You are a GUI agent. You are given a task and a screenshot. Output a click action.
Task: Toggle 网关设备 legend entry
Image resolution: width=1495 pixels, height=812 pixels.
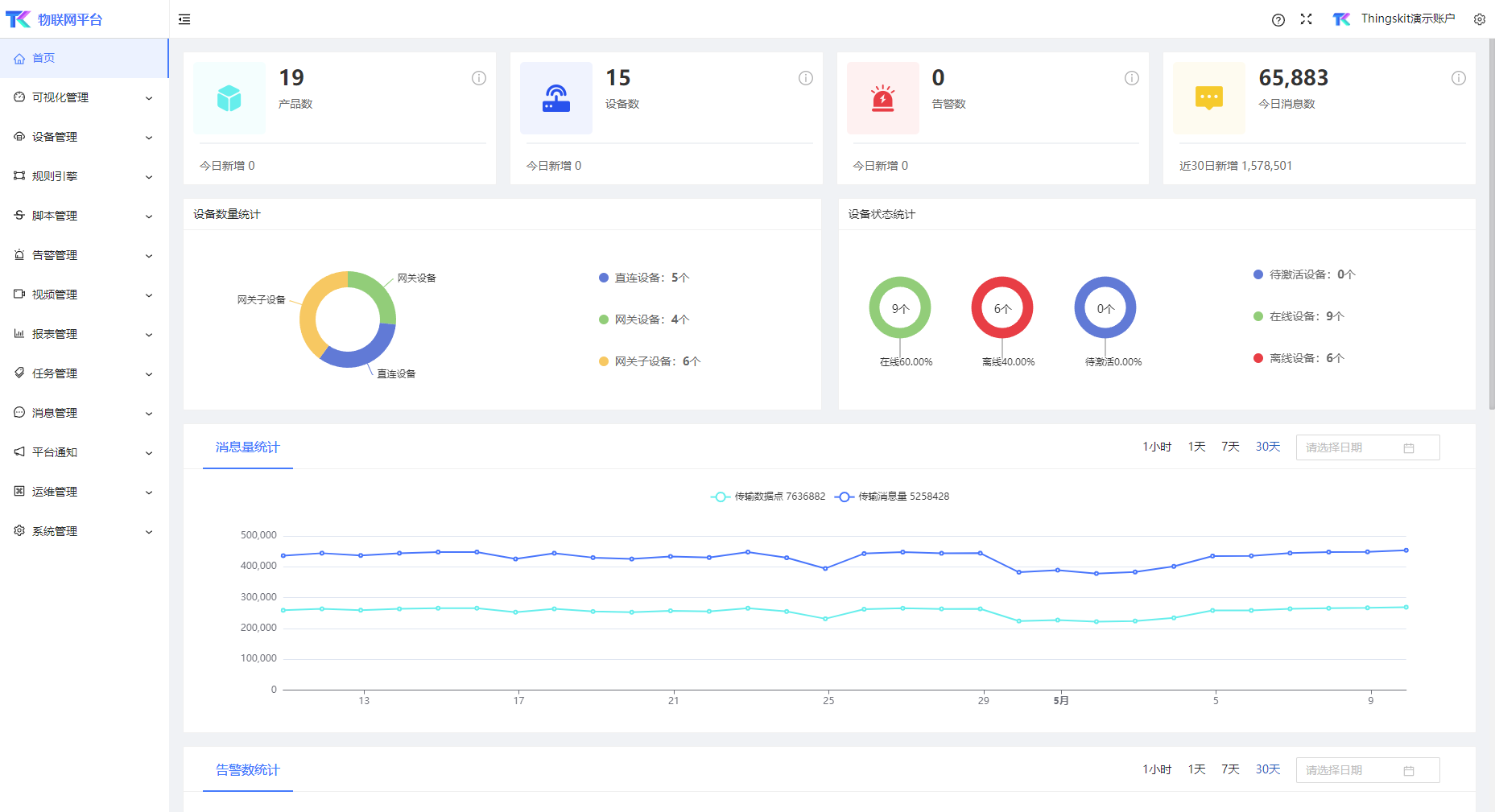click(644, 319)
